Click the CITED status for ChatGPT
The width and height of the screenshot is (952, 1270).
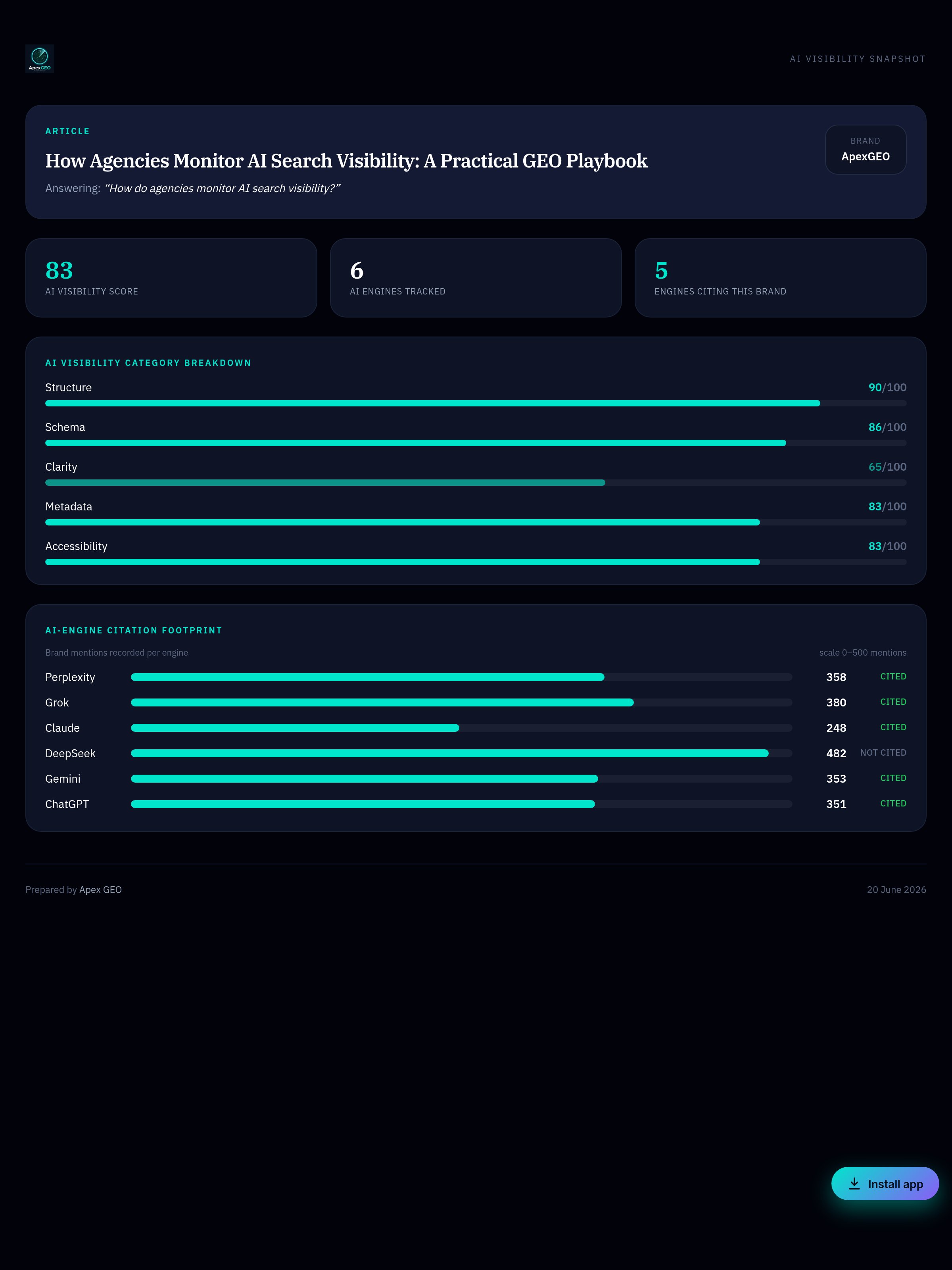(893, 804)
